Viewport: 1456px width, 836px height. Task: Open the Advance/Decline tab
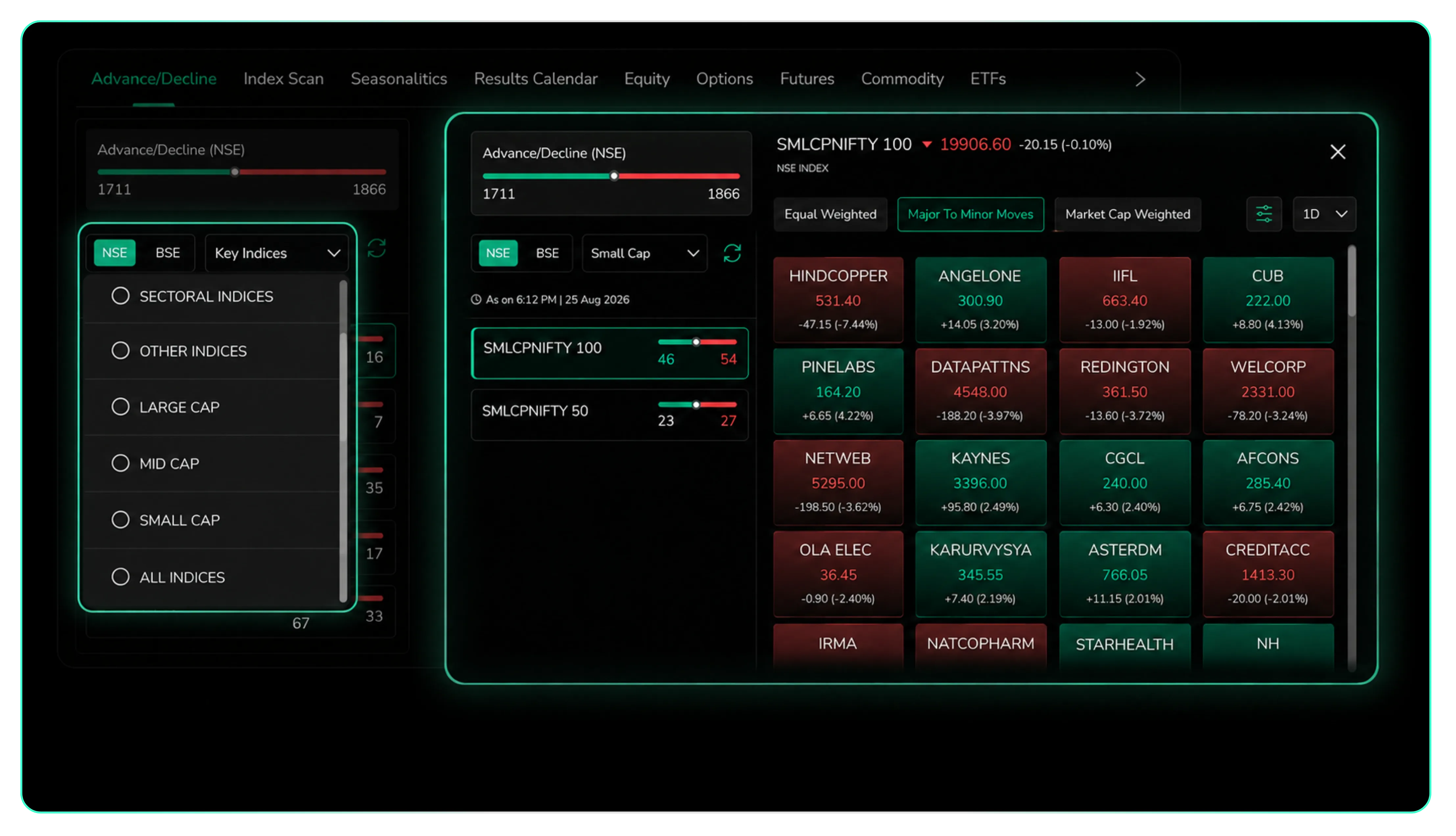click(154, 79)
